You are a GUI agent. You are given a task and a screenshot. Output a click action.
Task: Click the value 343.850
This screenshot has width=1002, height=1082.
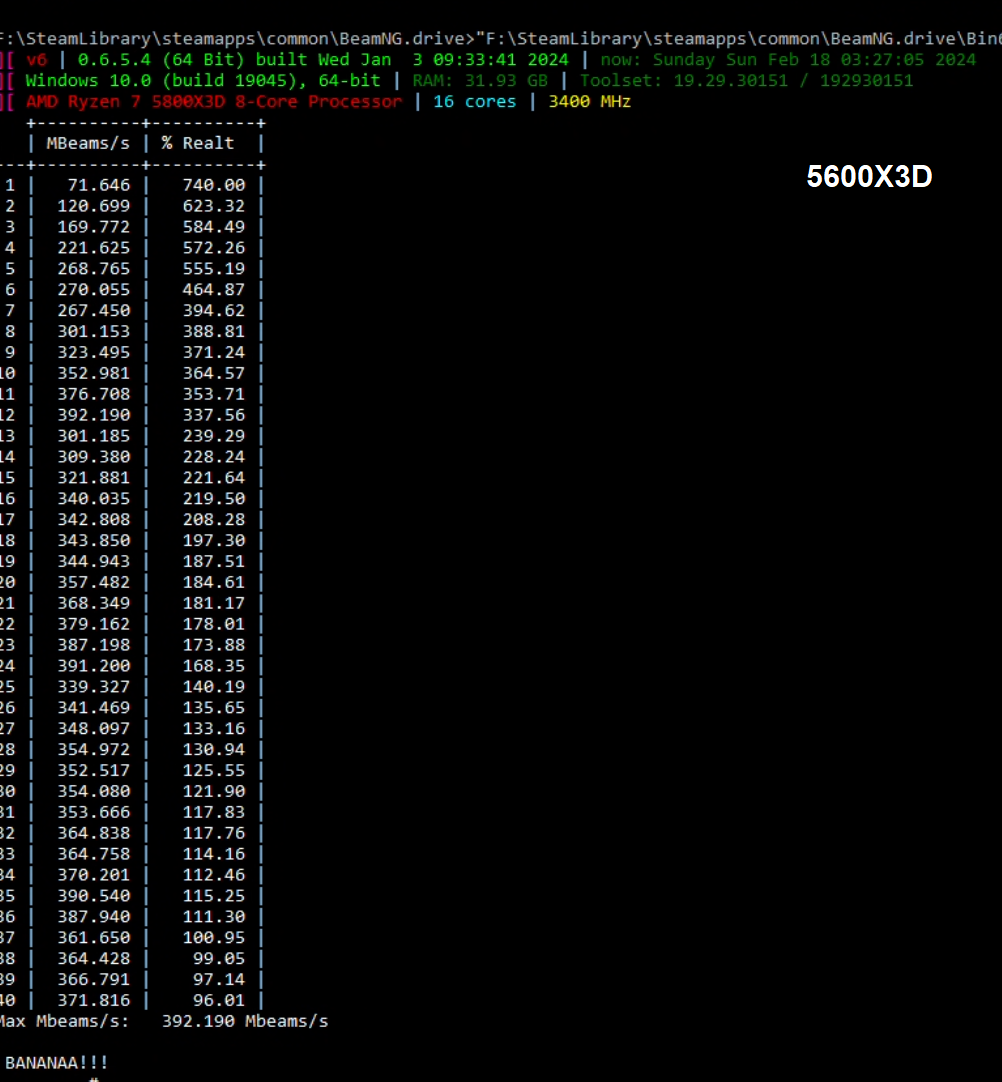[x=93, y=540]
